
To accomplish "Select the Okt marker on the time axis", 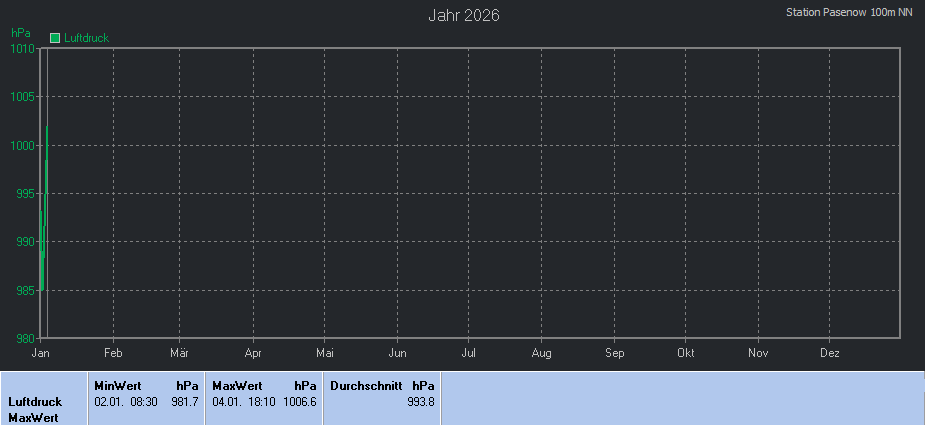I will (686, 353).
